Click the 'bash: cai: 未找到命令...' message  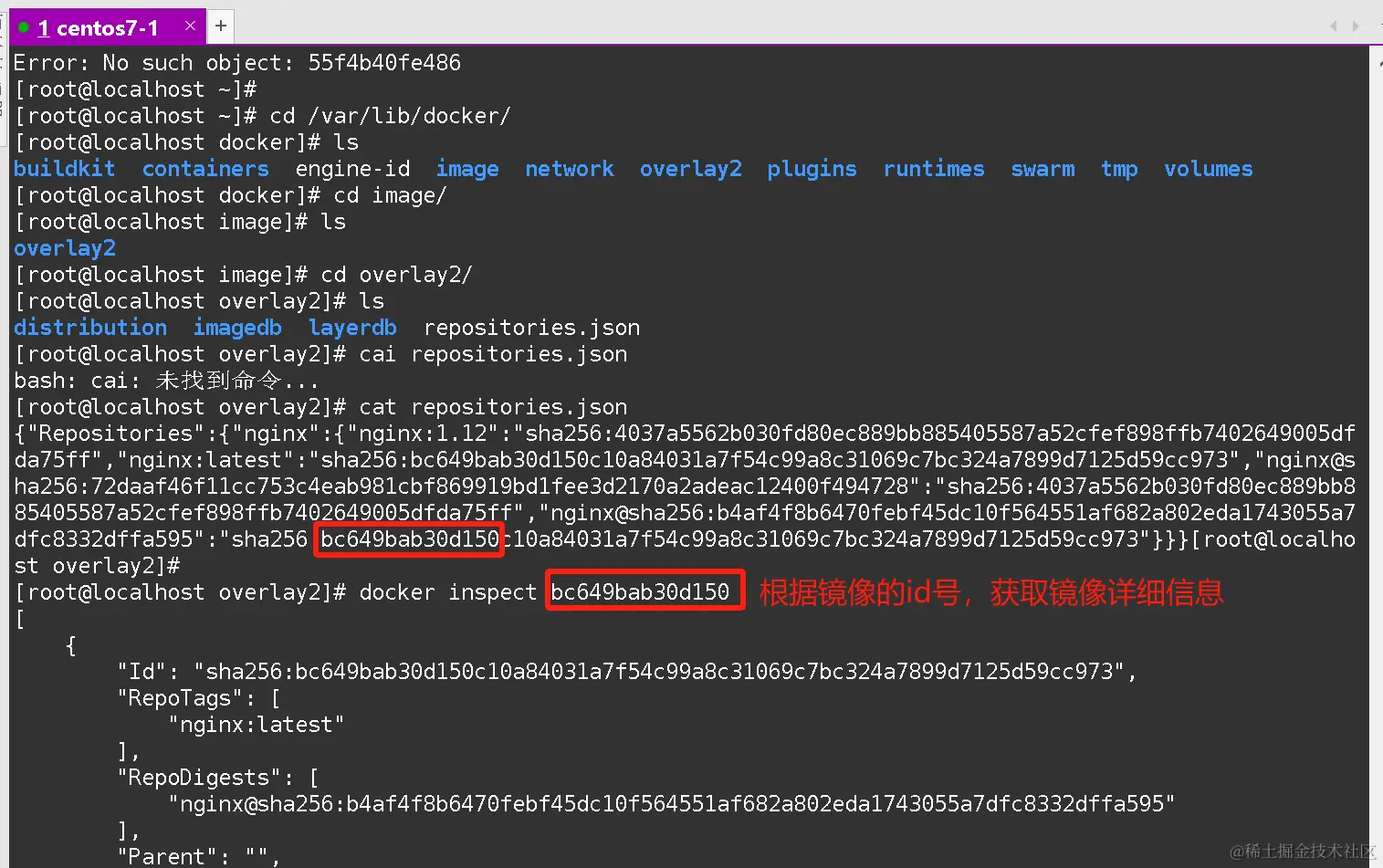(166, 381)
